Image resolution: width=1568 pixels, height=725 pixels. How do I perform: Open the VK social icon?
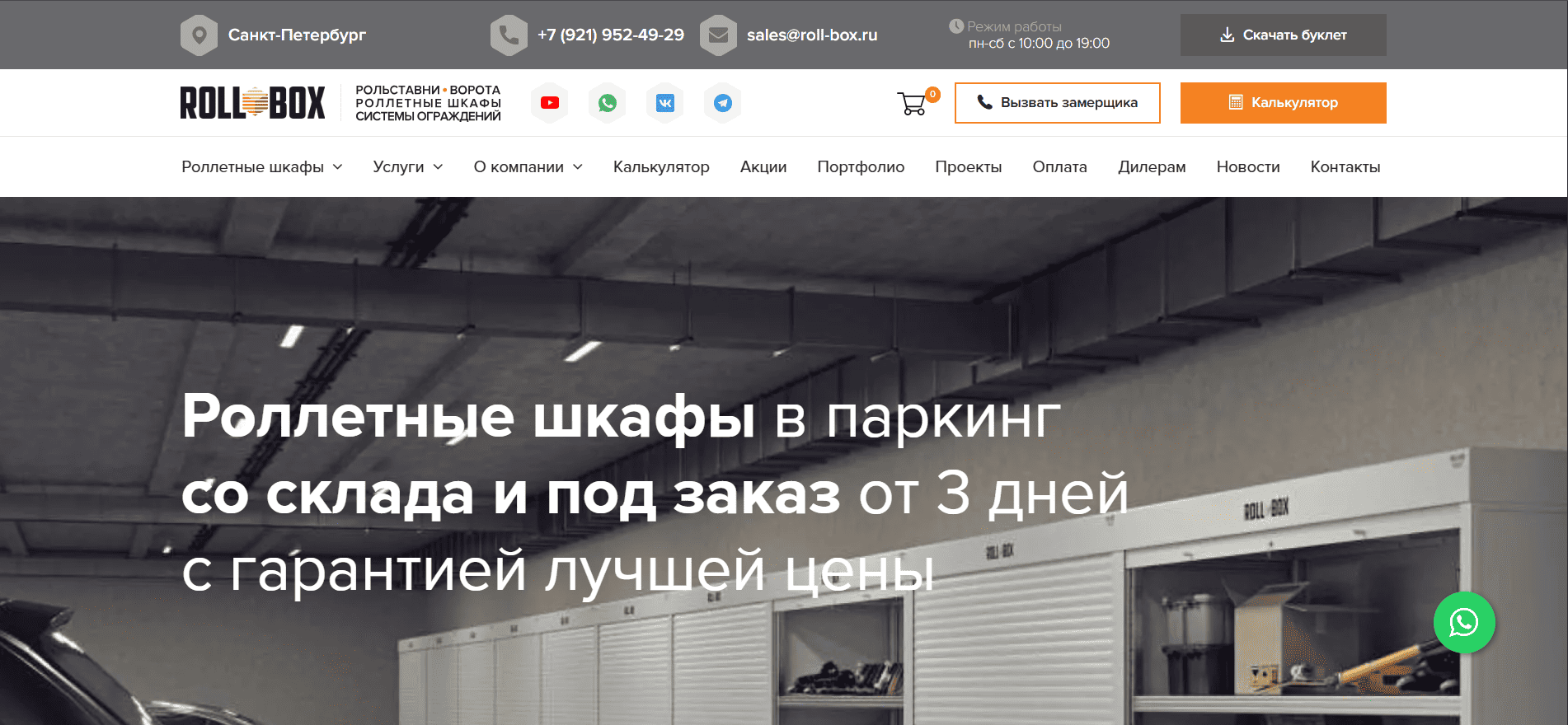click(x=665, y=103)
